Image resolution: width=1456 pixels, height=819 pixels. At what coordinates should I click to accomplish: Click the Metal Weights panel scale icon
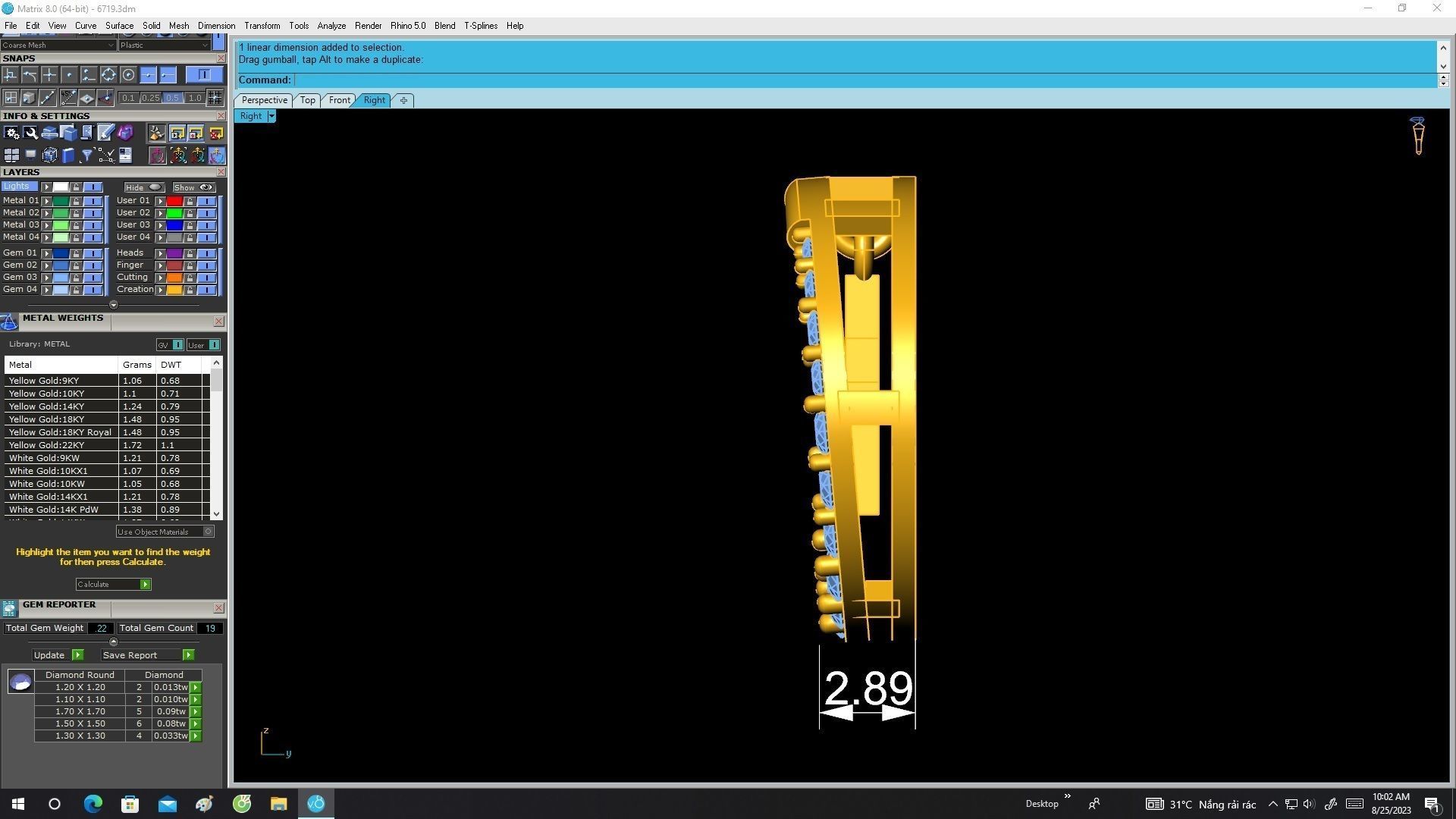click(x=9, y=323)
